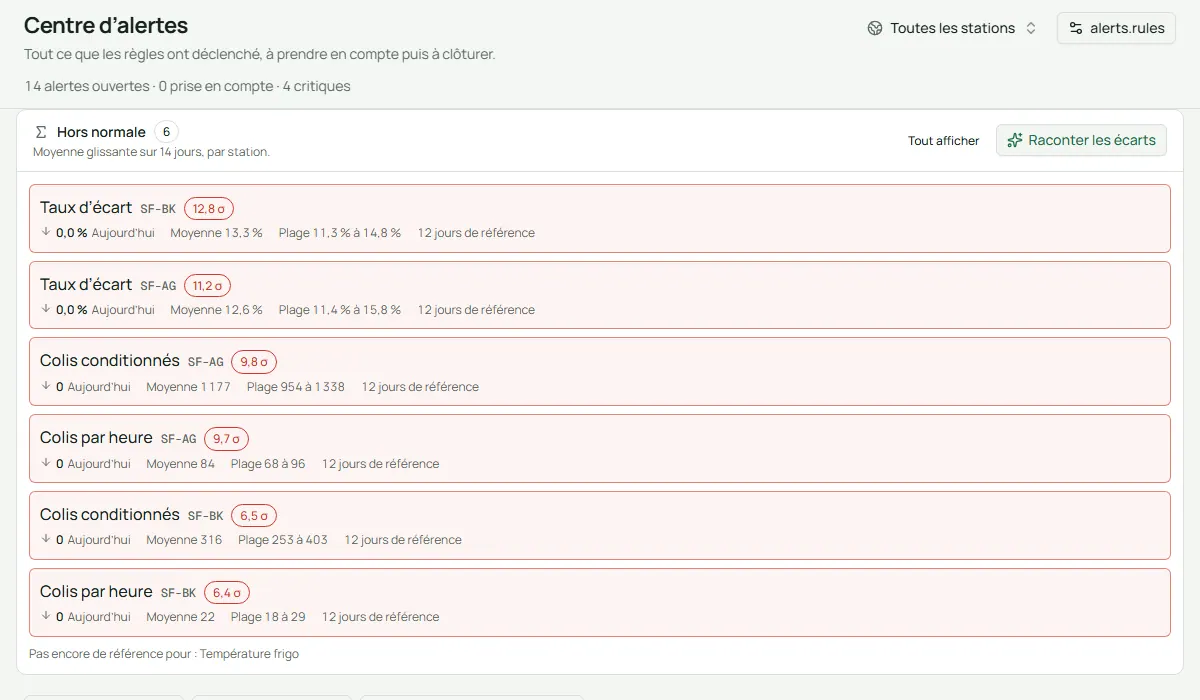Click the down arrow in Taux d'écart SF-BK card
This screenshot has height=700, width=1200.
point(45,232)
